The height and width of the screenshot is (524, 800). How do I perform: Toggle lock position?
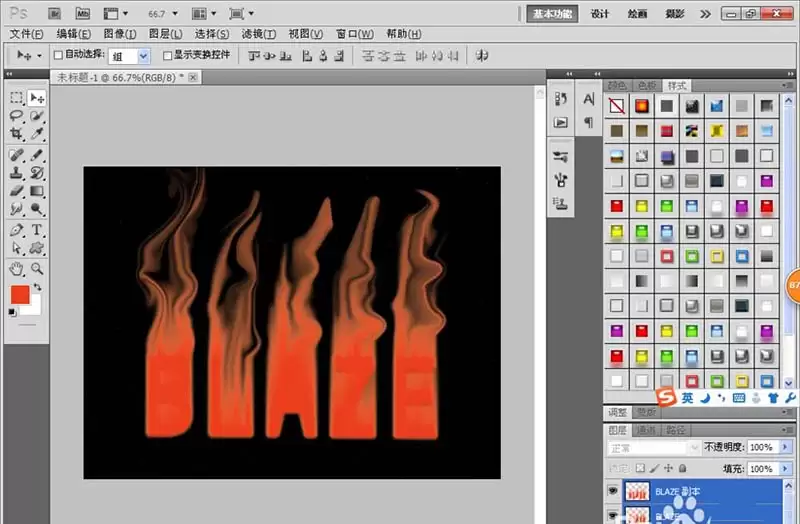668,468
